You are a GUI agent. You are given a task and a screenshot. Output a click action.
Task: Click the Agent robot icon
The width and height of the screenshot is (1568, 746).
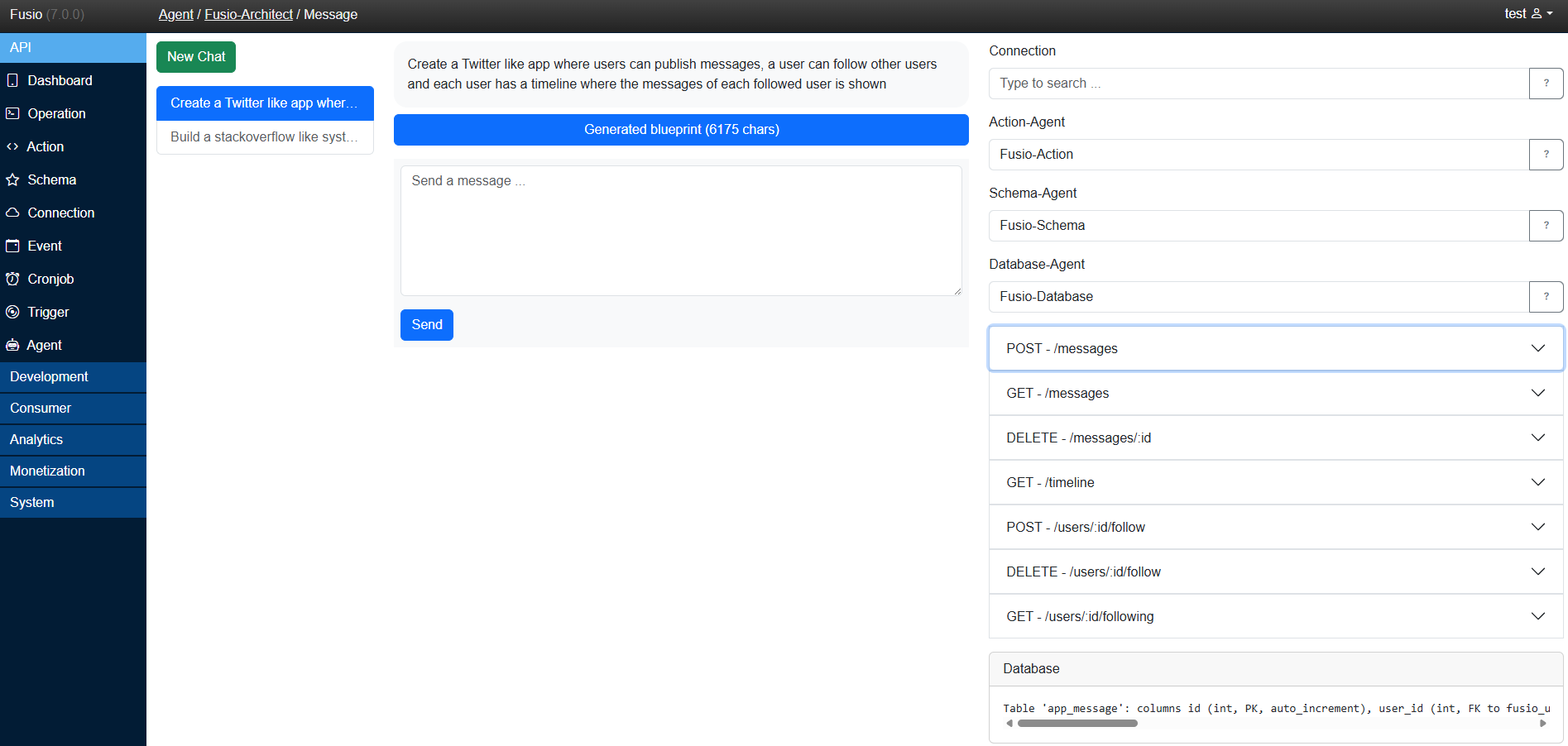tap(12, 345)
